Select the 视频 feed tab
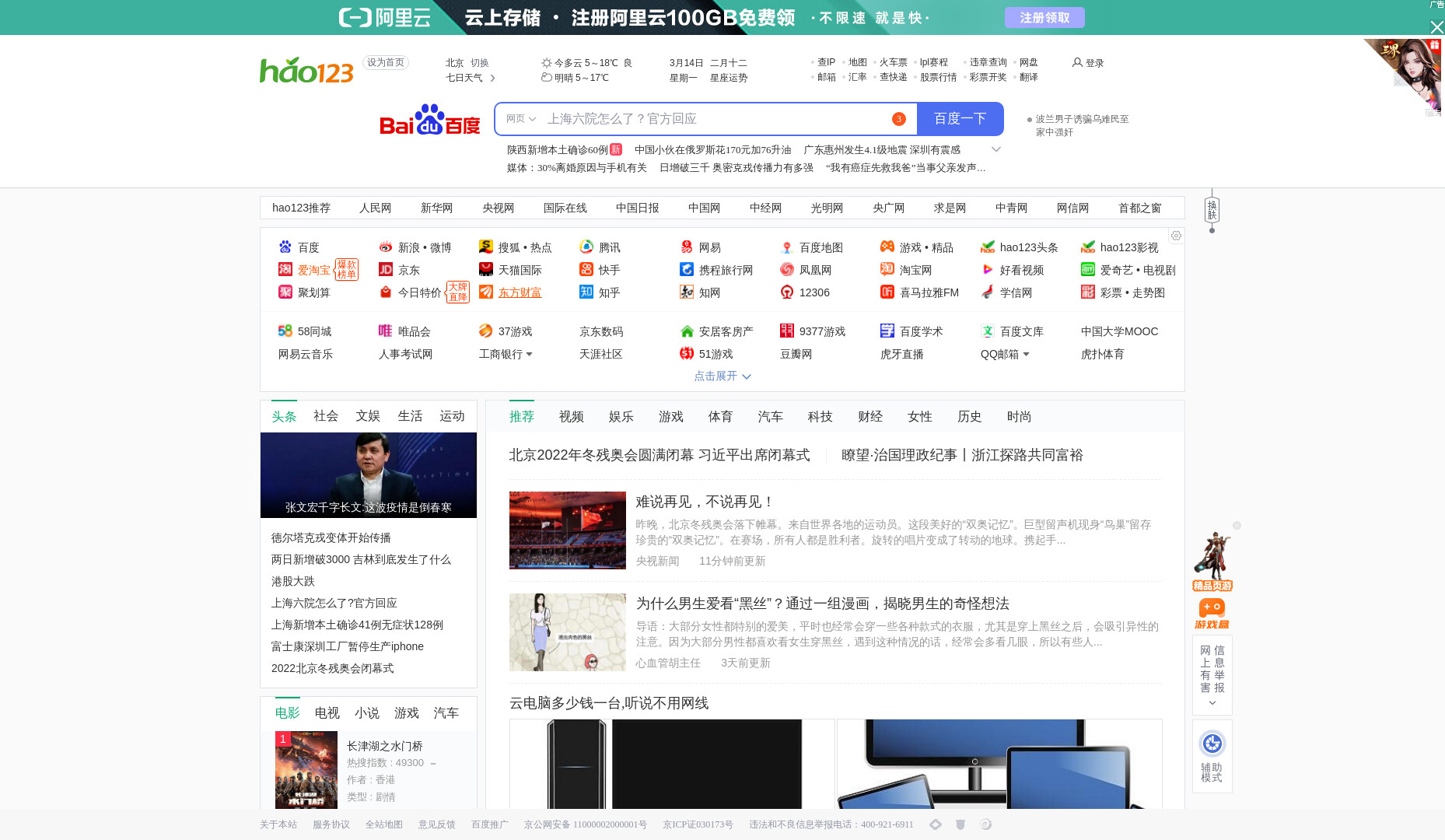 tap(572, 417)
